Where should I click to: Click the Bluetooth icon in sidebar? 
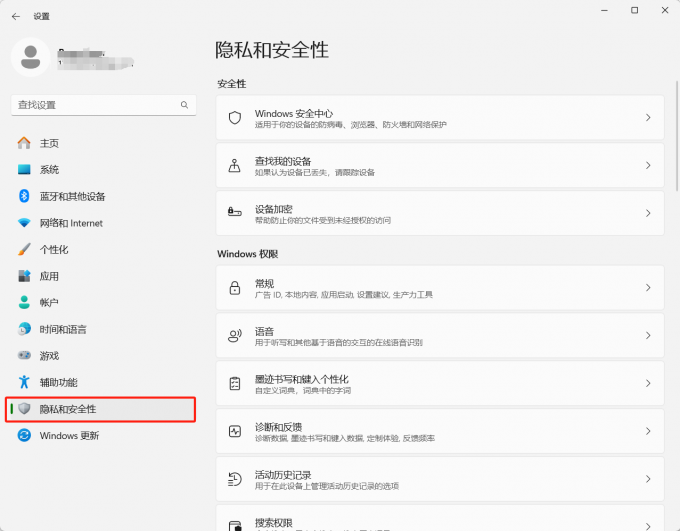tap(24, 196)
